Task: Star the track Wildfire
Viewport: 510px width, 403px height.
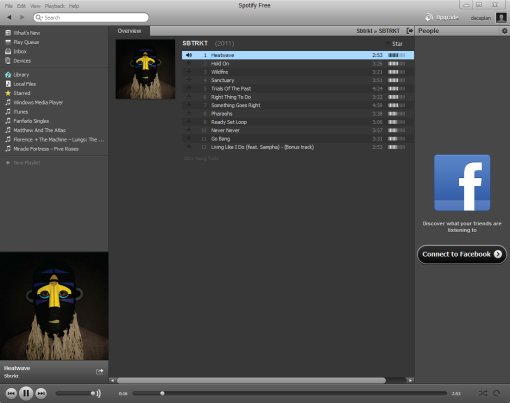Action: [188, 72]
